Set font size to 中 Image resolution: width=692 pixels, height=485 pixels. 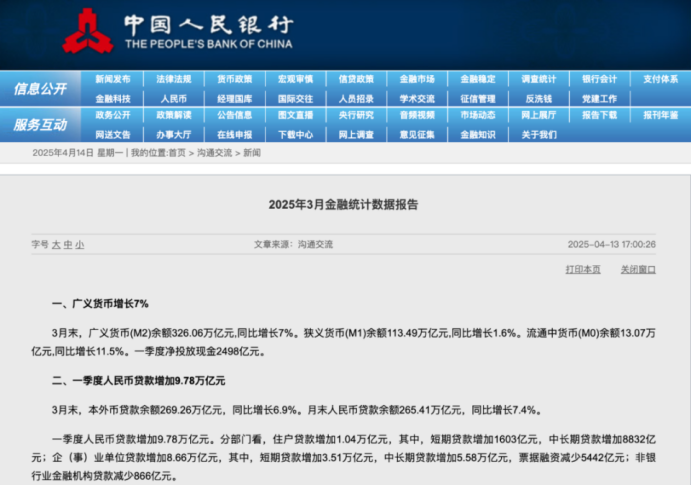point(68,244)
